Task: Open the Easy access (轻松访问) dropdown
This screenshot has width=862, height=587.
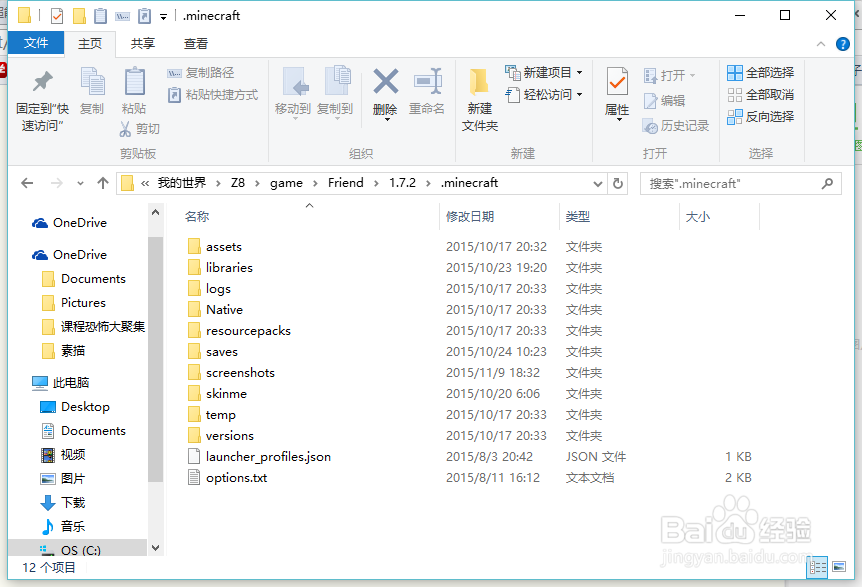Action: pos(544,95)
